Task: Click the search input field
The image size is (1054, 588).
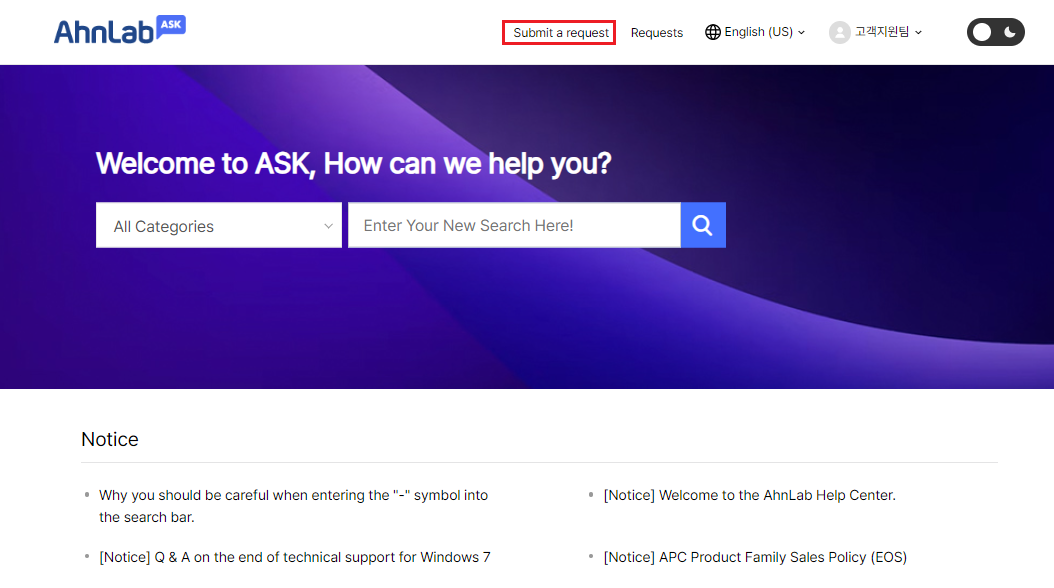Action: [x=513, y=225]
